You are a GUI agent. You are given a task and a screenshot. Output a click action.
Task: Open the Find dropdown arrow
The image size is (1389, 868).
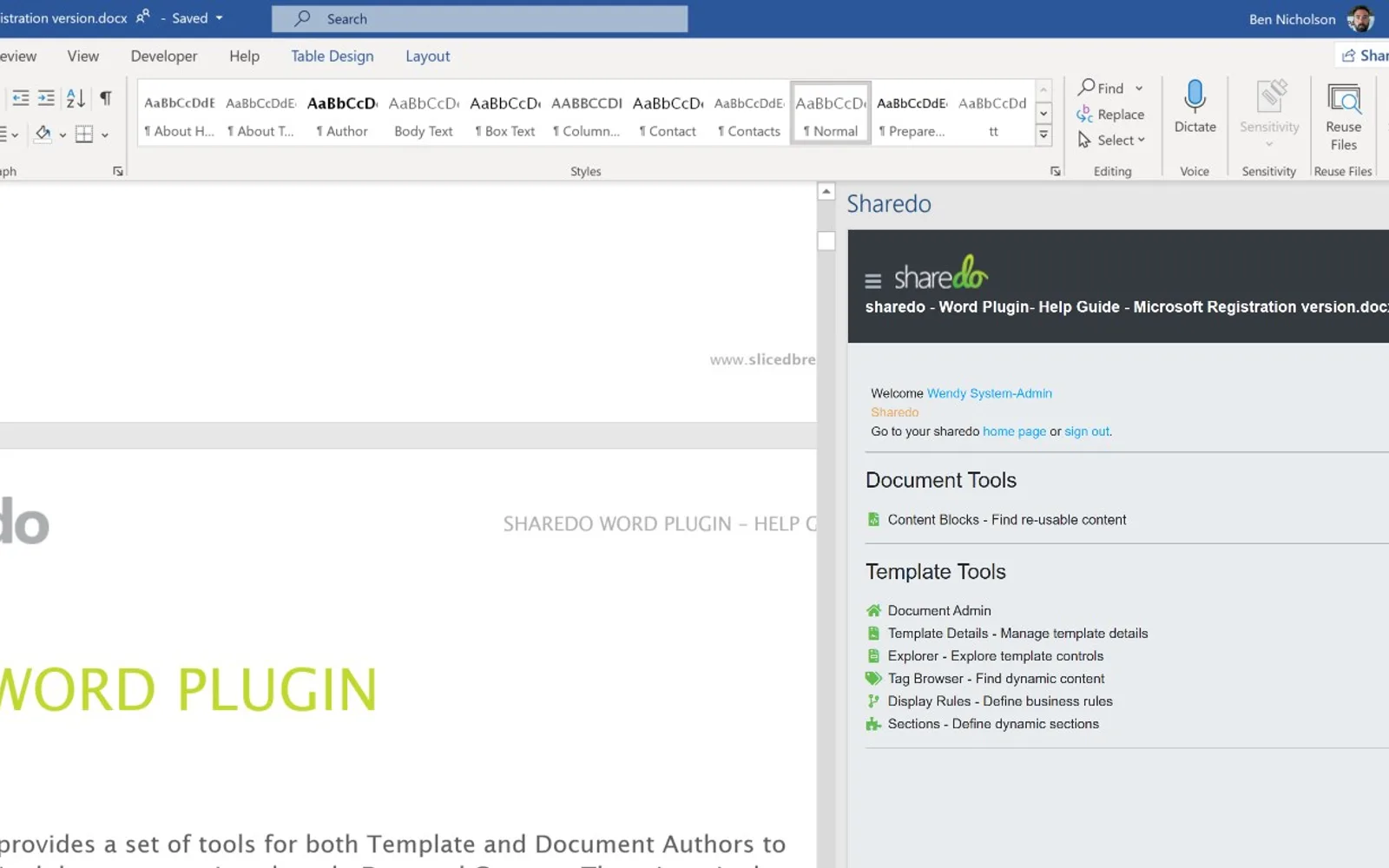click(1139, 89)
